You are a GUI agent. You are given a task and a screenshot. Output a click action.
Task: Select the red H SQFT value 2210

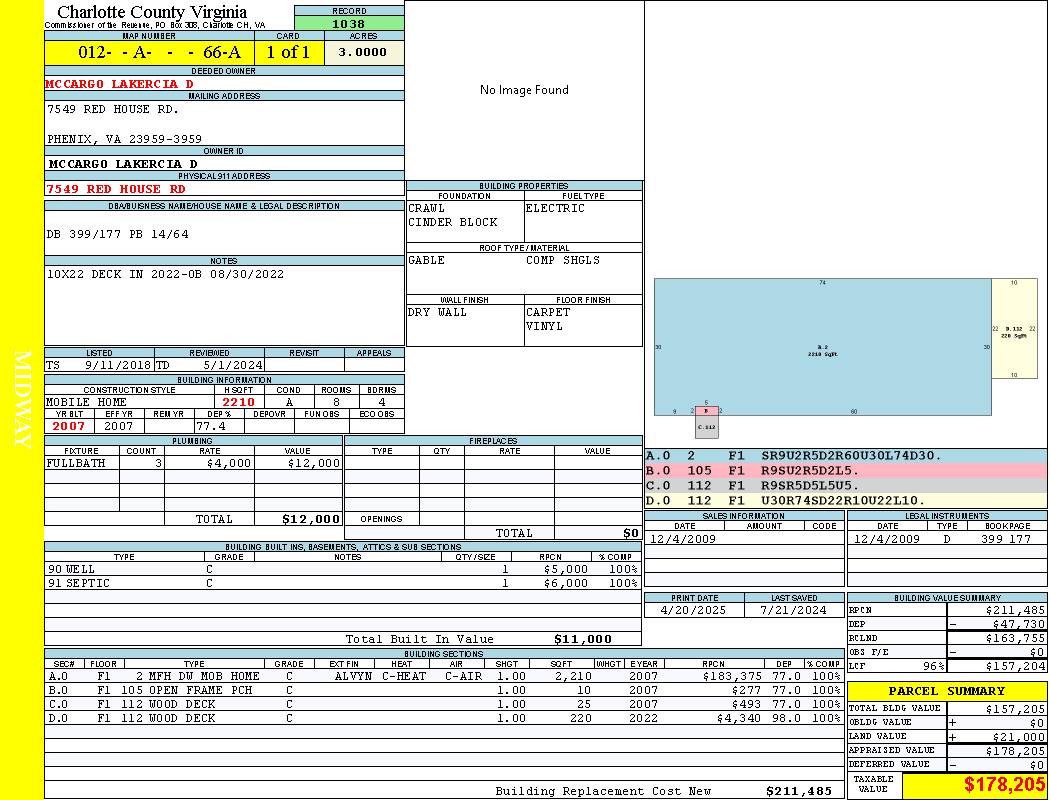point(239,402)
